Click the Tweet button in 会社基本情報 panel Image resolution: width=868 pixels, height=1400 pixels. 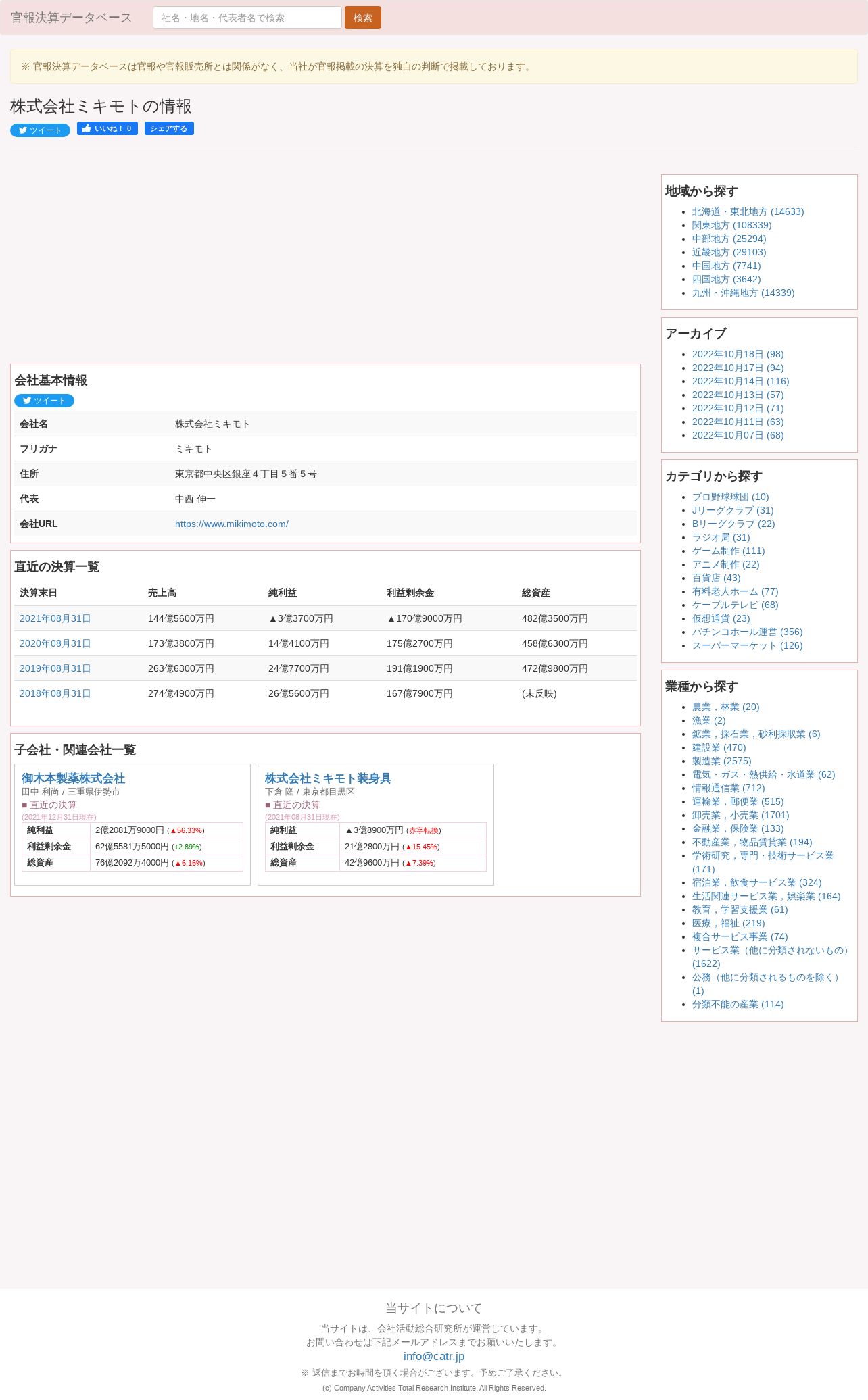click(x=44, y=401)
